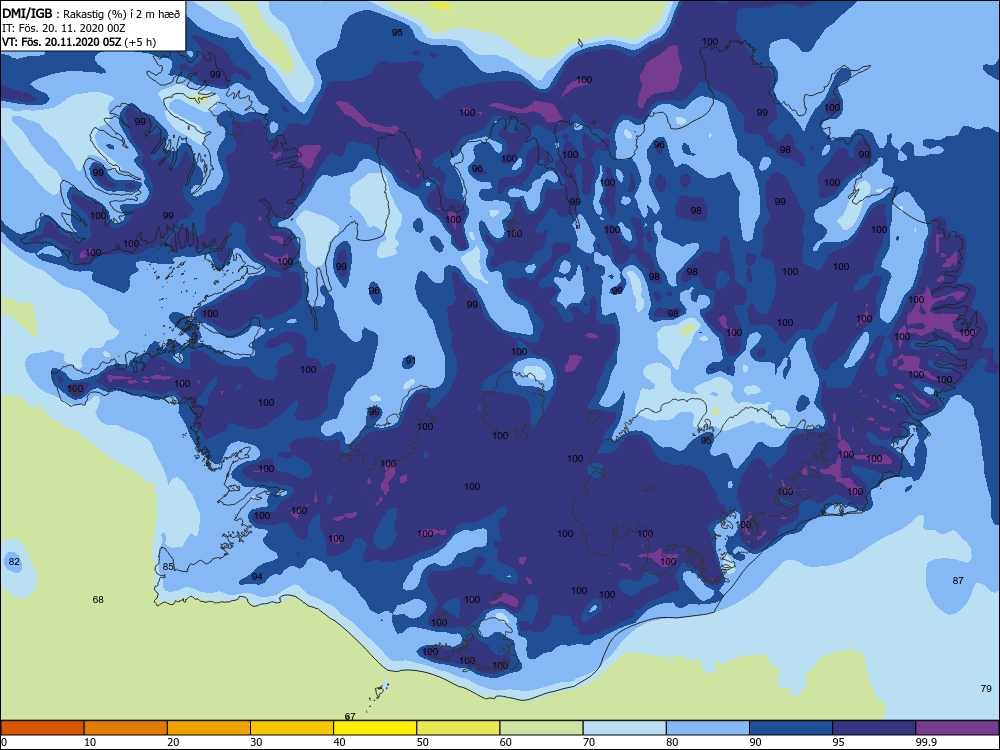
Task: Pick the light orange 20–30 legend swatch
Action: [x=209, y=728]
